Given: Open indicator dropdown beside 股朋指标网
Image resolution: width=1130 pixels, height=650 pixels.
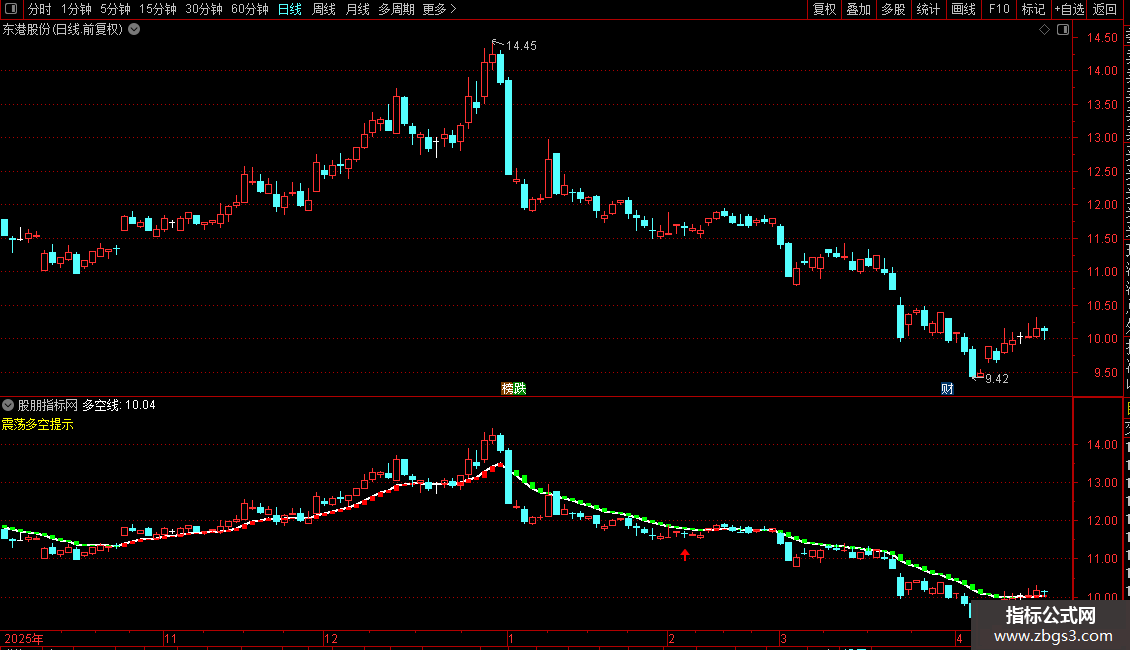Looking at the screenshot, I should (8, 405).
